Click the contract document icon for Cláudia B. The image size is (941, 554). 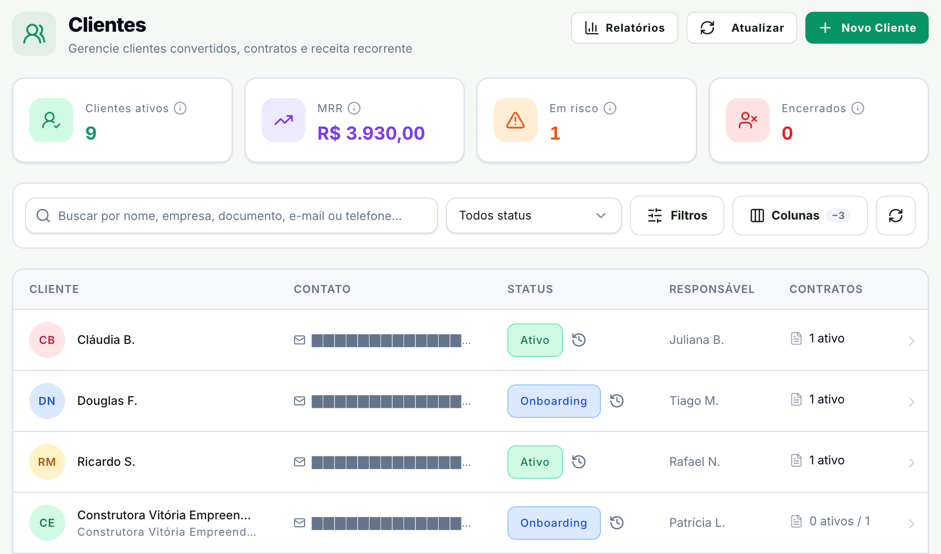(796, 339)
